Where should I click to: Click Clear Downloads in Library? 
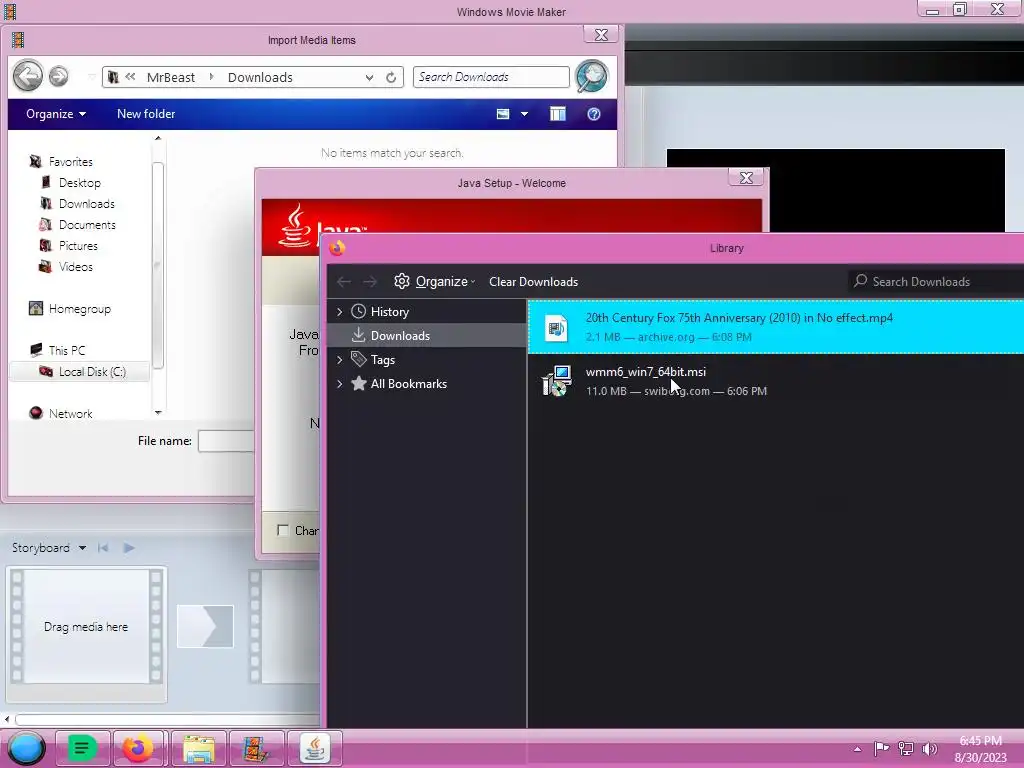point(534,281)
